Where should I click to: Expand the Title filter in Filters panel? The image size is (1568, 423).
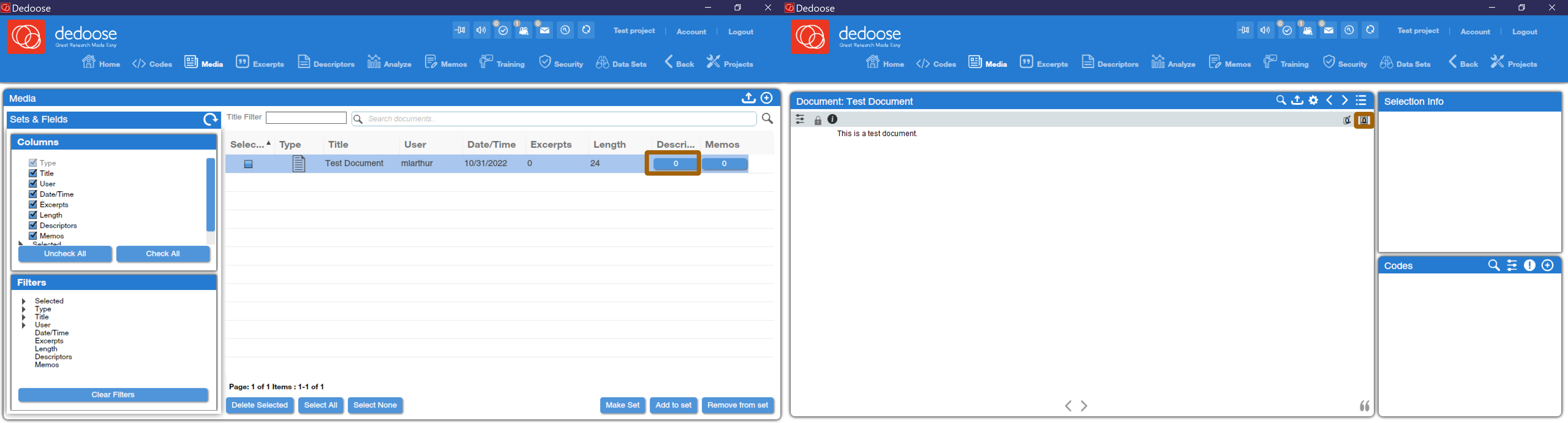click(x=24, y=317)
